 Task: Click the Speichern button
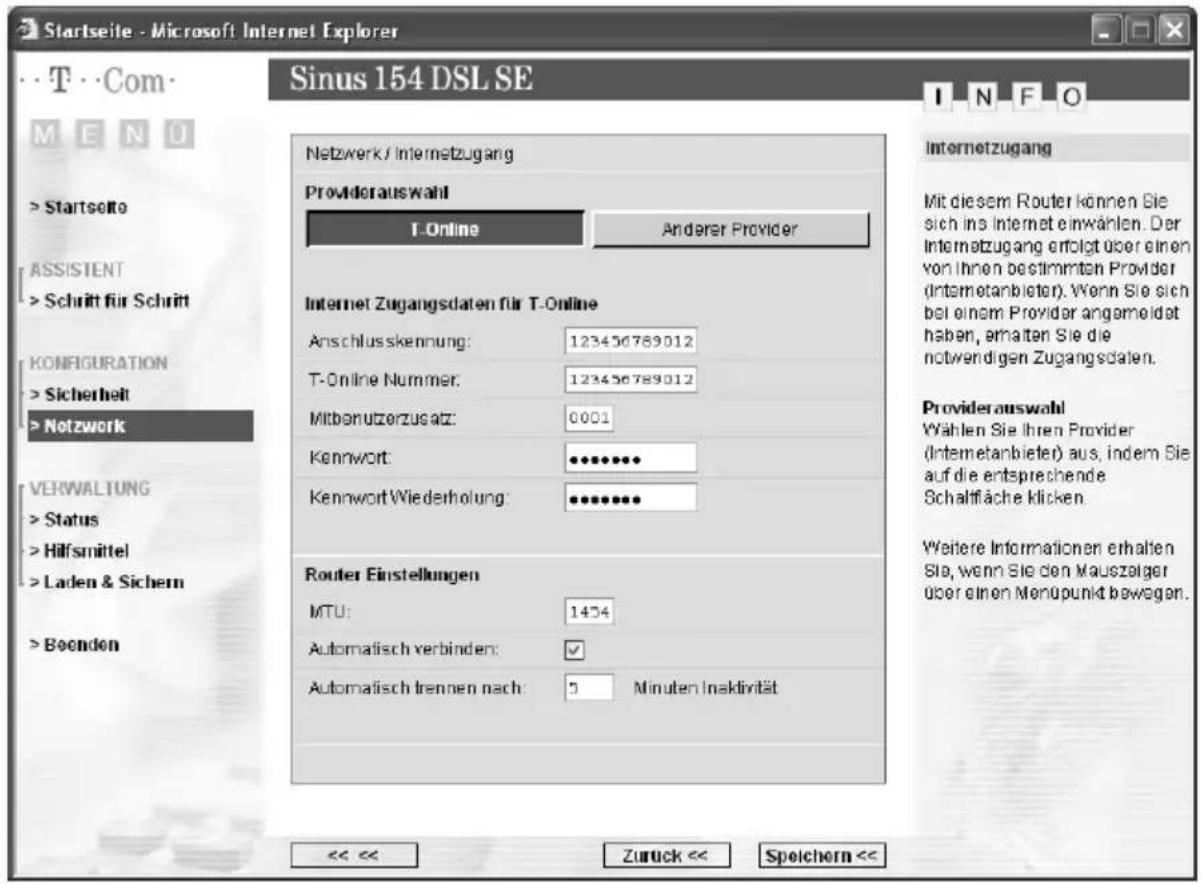(821, 856)
